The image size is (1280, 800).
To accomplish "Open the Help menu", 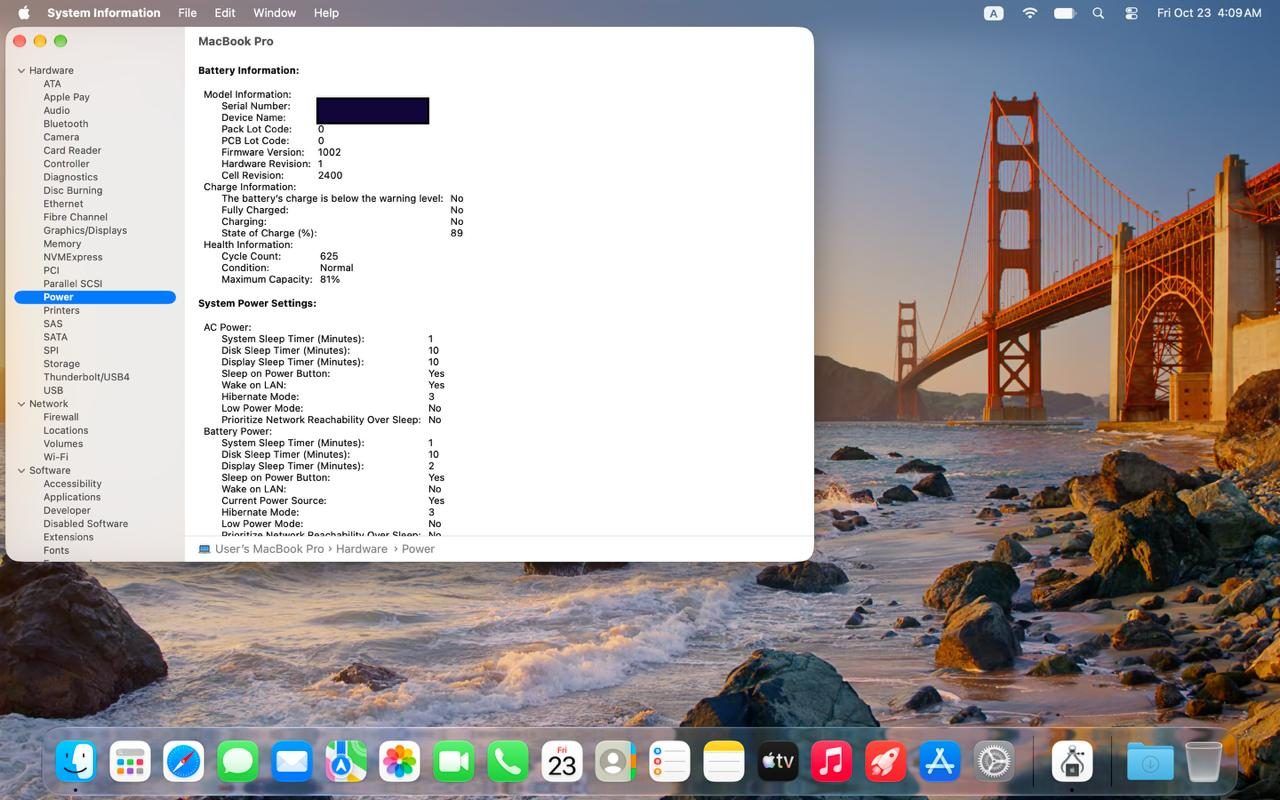I will pyautogui.click(x=326, y=13).
